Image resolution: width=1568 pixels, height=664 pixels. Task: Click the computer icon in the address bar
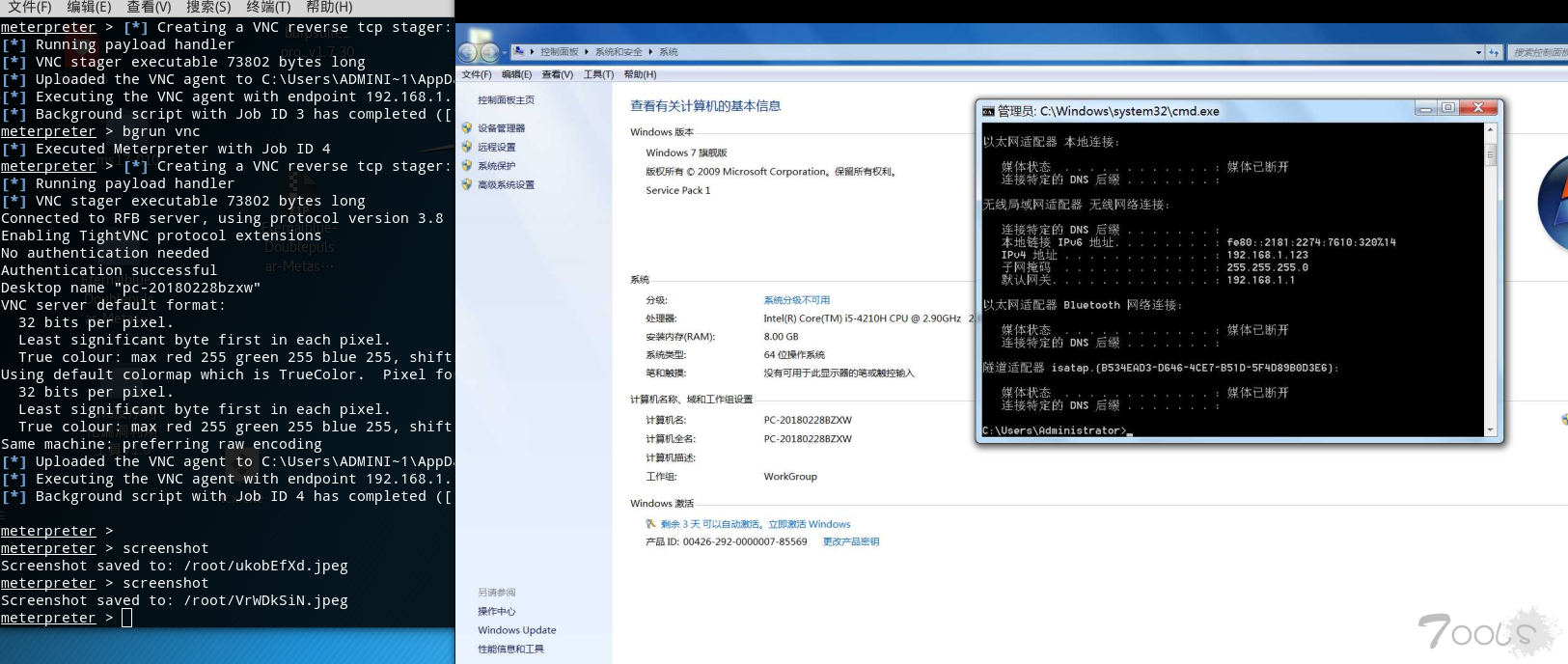tap(519, 51)
